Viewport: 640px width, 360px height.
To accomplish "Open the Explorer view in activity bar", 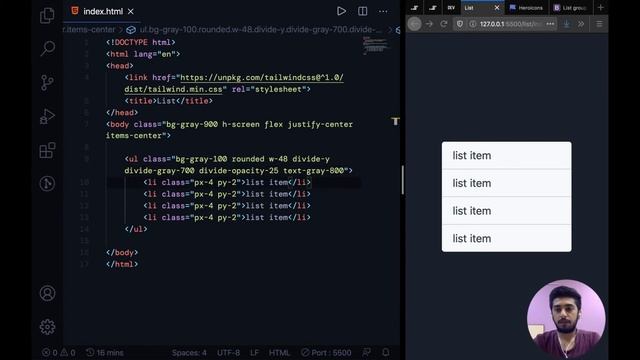I will [x=47, y=16].
